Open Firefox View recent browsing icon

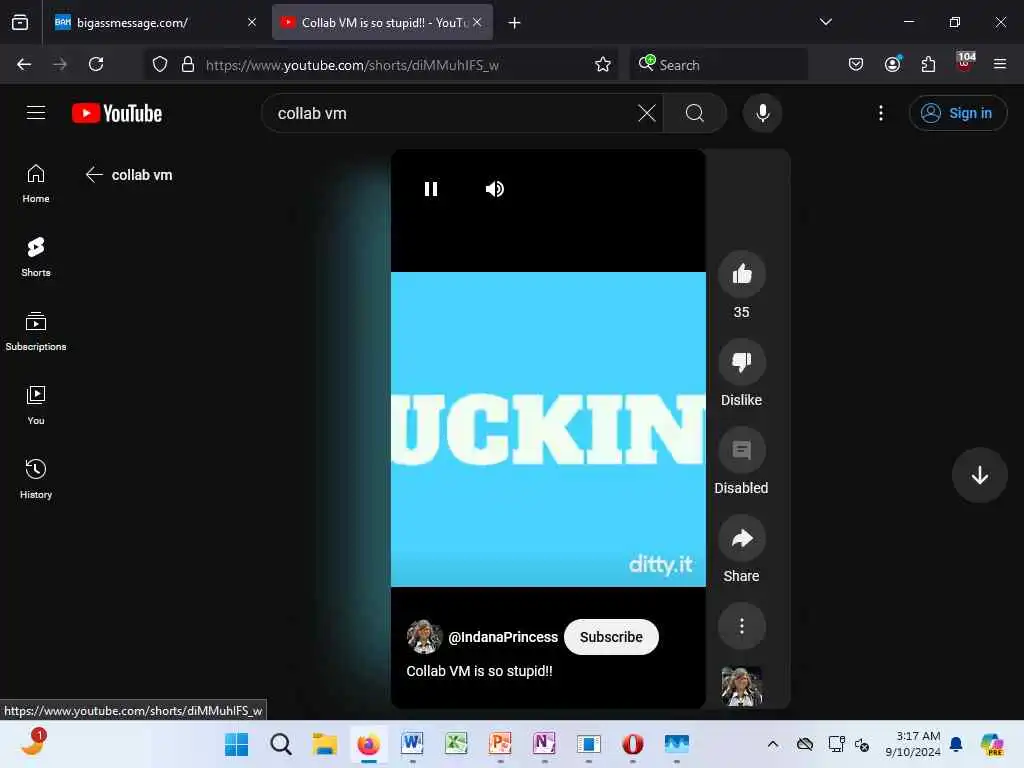(20, 23)
